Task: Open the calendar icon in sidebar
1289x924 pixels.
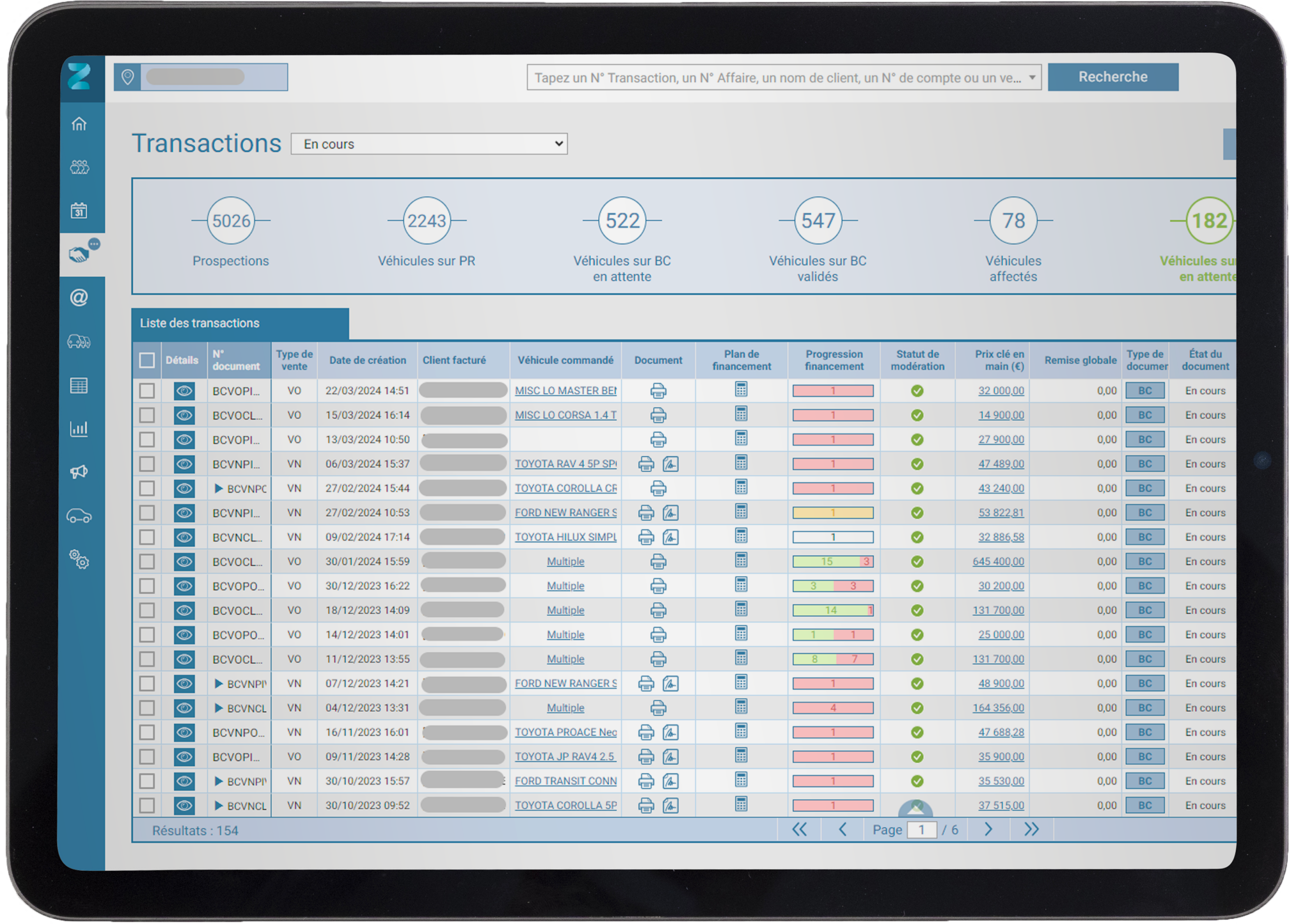Action: click(x=79, y=211)
